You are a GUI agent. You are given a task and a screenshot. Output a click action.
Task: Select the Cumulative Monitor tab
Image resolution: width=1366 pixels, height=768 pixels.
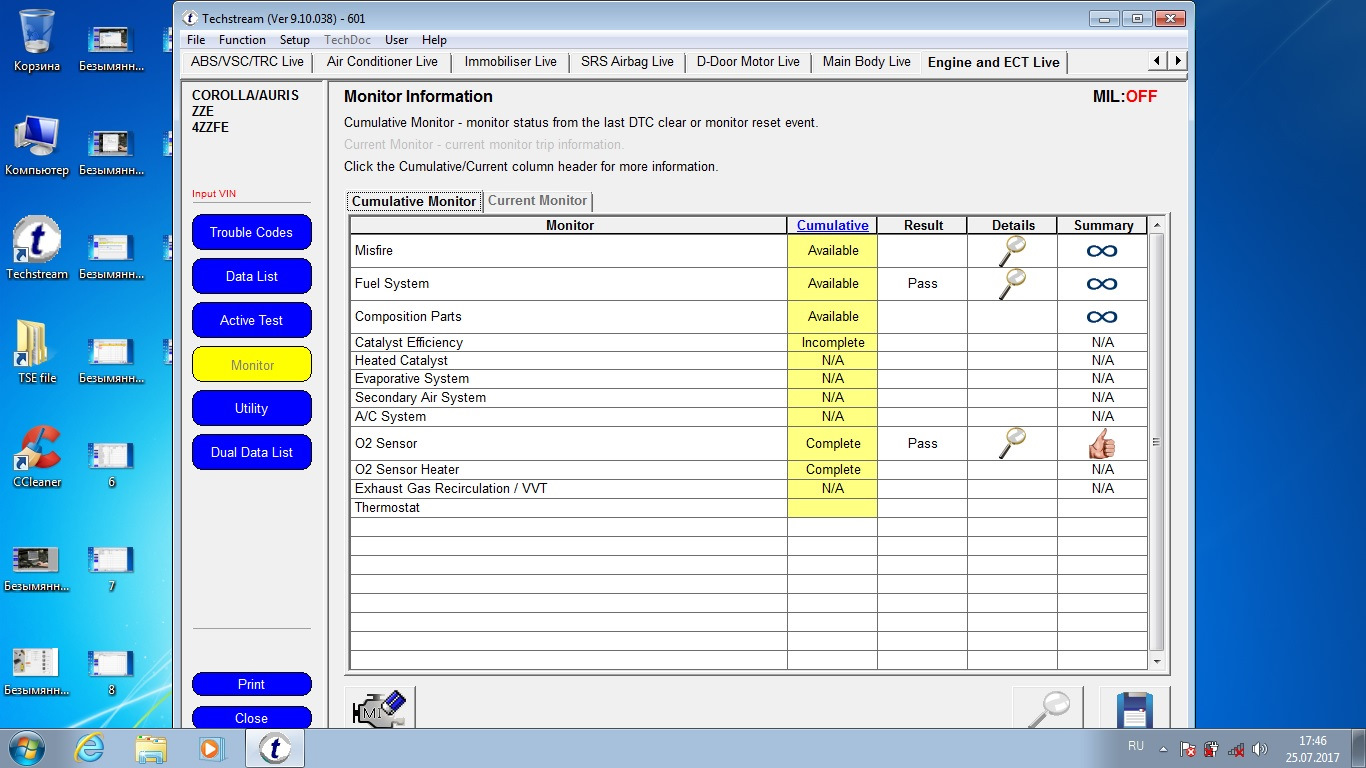point(414,201)
